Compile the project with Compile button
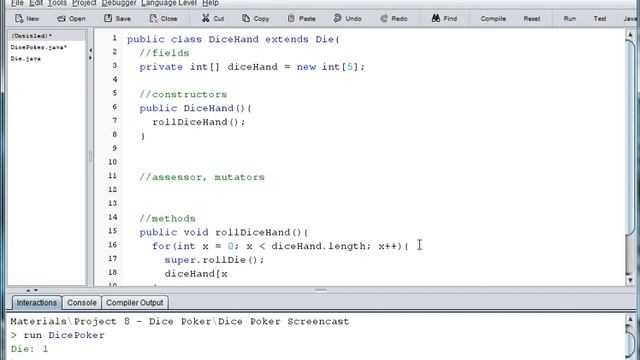This screenshot has width=640, height=360. click(x=493, y=19)
